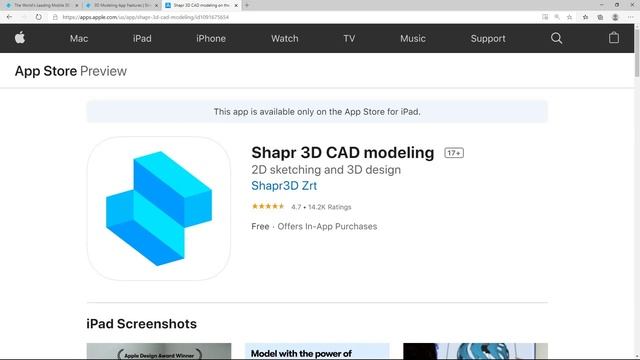The height and width of the screenshot is (360, 640).
Task: Add this page to favorites star icon
Action: (x=569, y=17)
